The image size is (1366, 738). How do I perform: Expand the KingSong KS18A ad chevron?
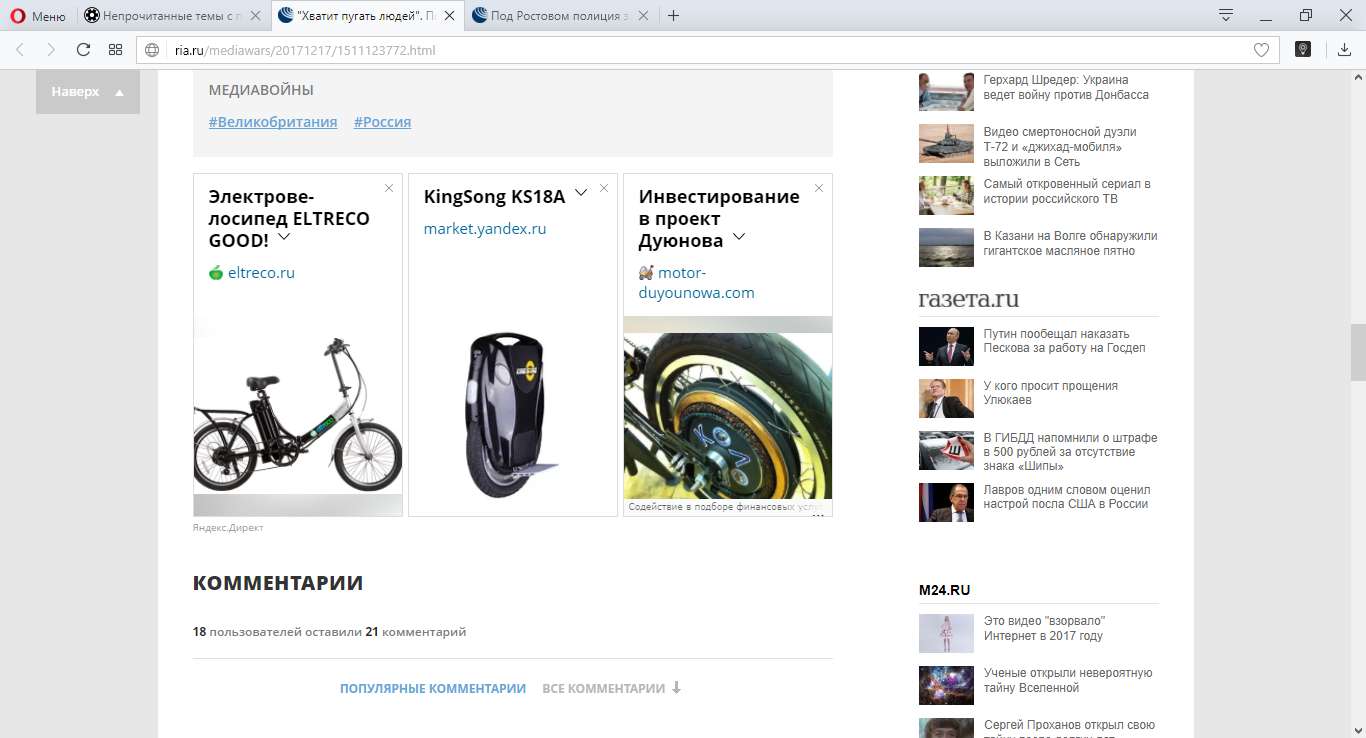pyautogui.click(x=580, y=191)
